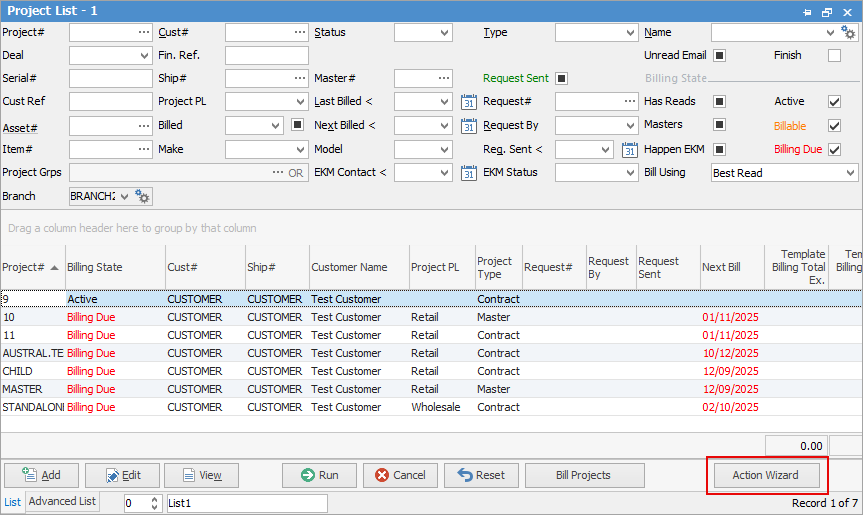Sort by the Project# column header
Image resolution: width=863 pixels, height=515 pixels.
(33, 267)
